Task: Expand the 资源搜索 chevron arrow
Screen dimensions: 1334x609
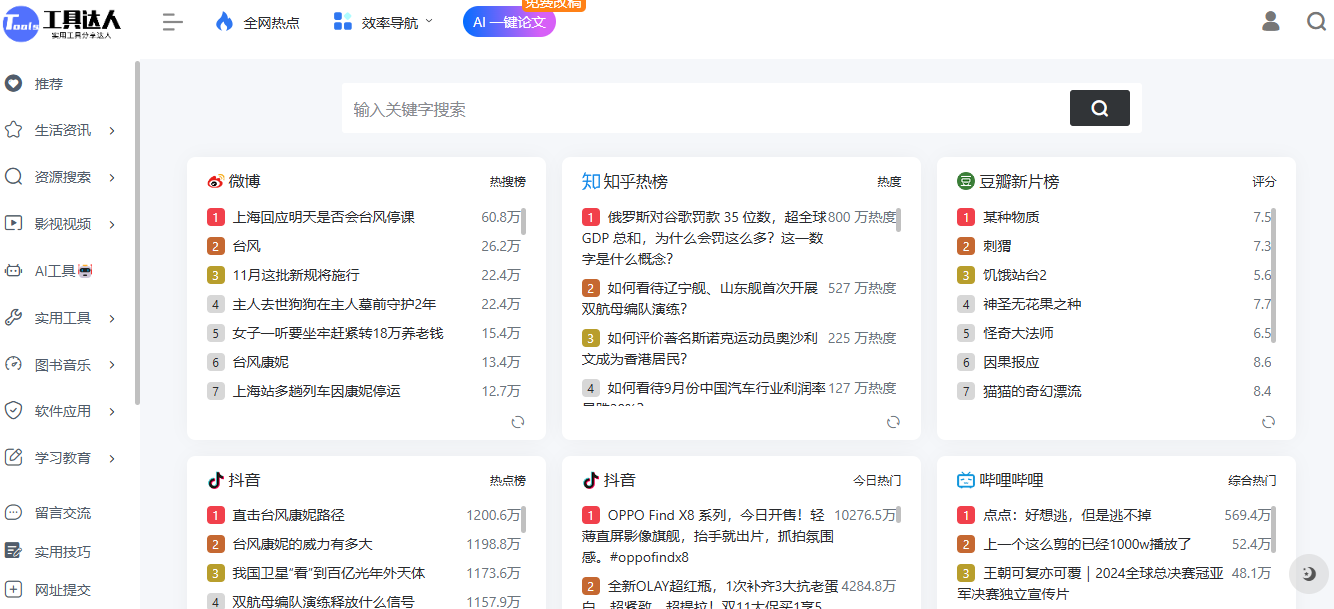Action: click(x=112, y=178)
